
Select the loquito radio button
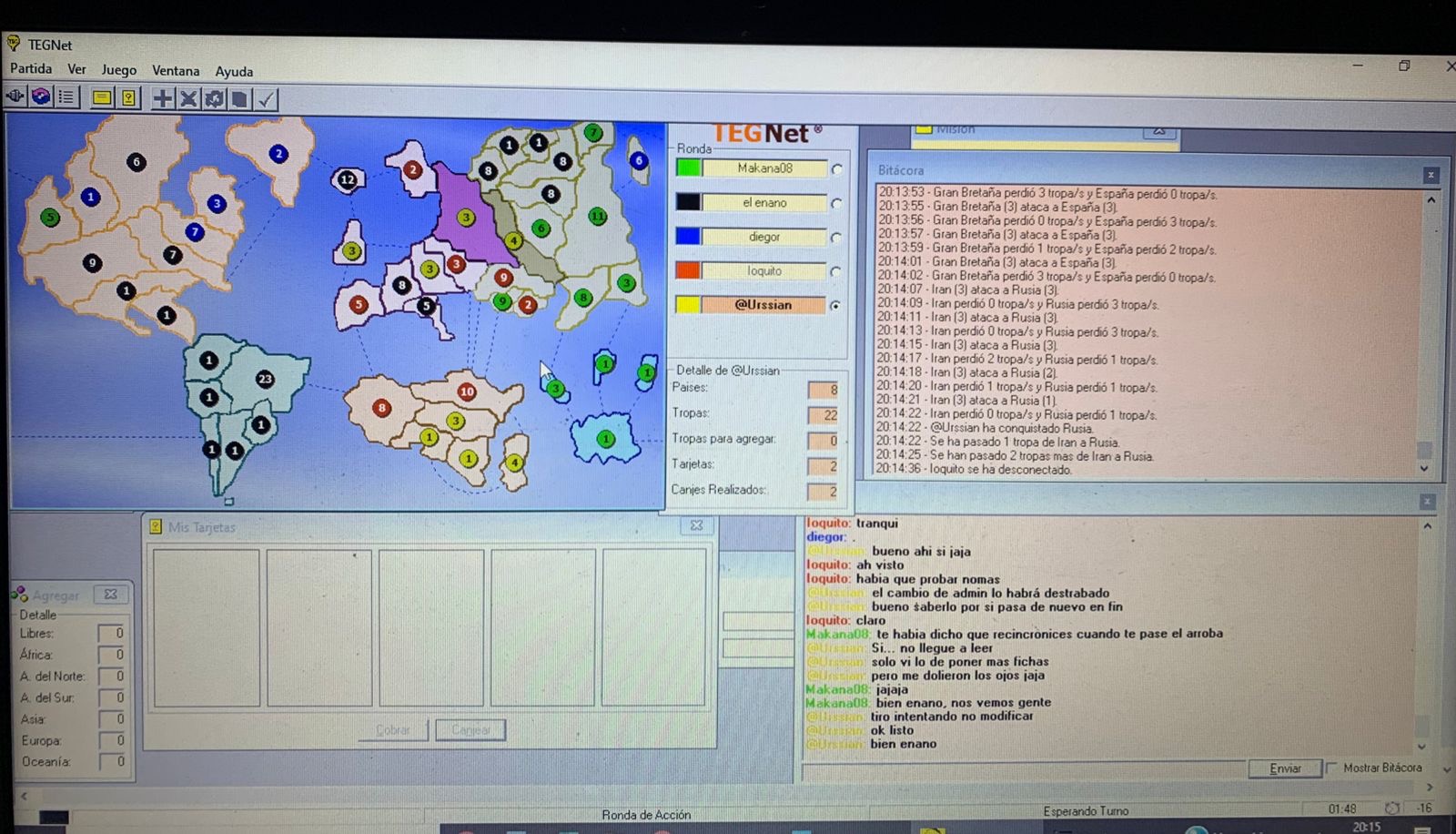pos(836,272)
